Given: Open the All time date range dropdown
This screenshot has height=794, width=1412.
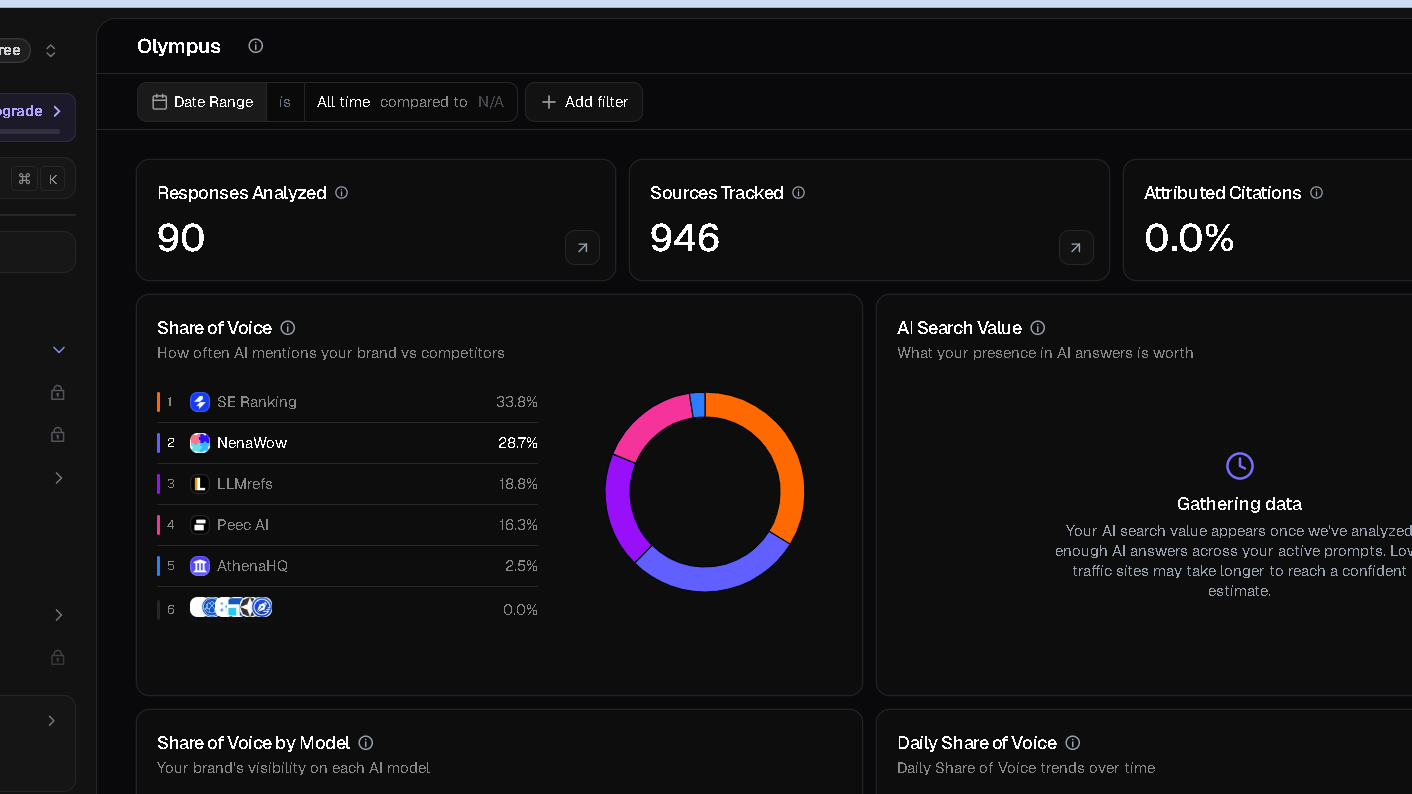Looking at the screenshot, I should [x=343, y=102].
